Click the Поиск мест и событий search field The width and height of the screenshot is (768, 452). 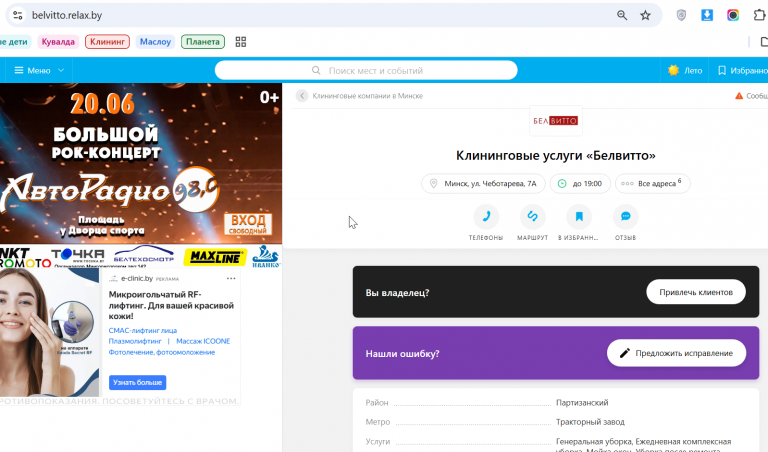click(x=366, y=71)
